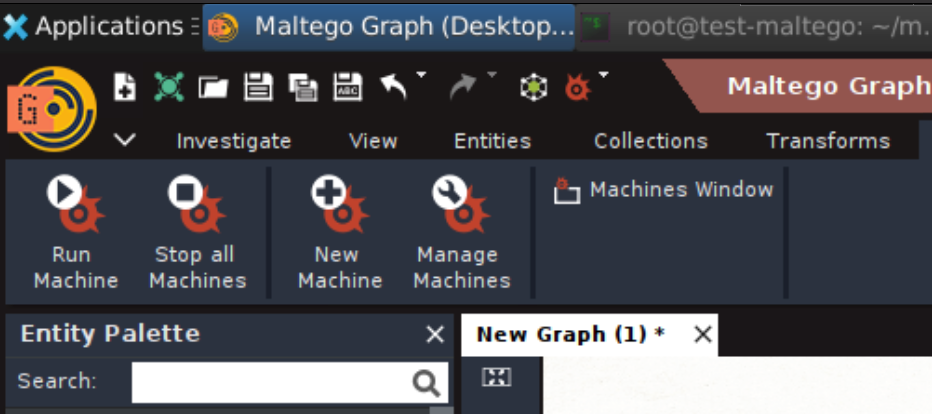Open the undo history dropdown arrow
This screenshot has height=414, width=932.
tap(421, 75)
